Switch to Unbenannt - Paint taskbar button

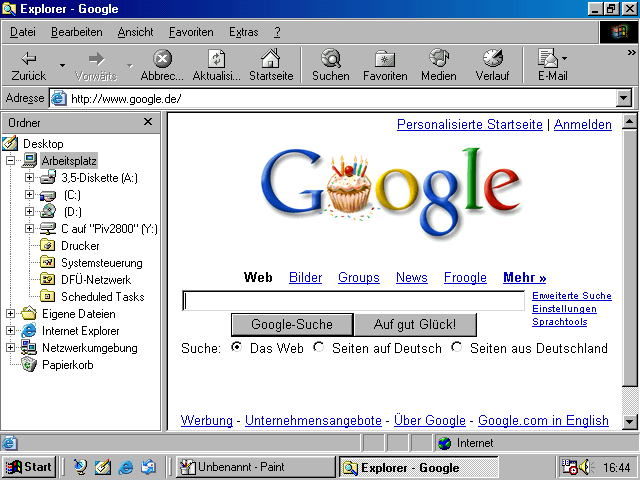tap(255, 467)
